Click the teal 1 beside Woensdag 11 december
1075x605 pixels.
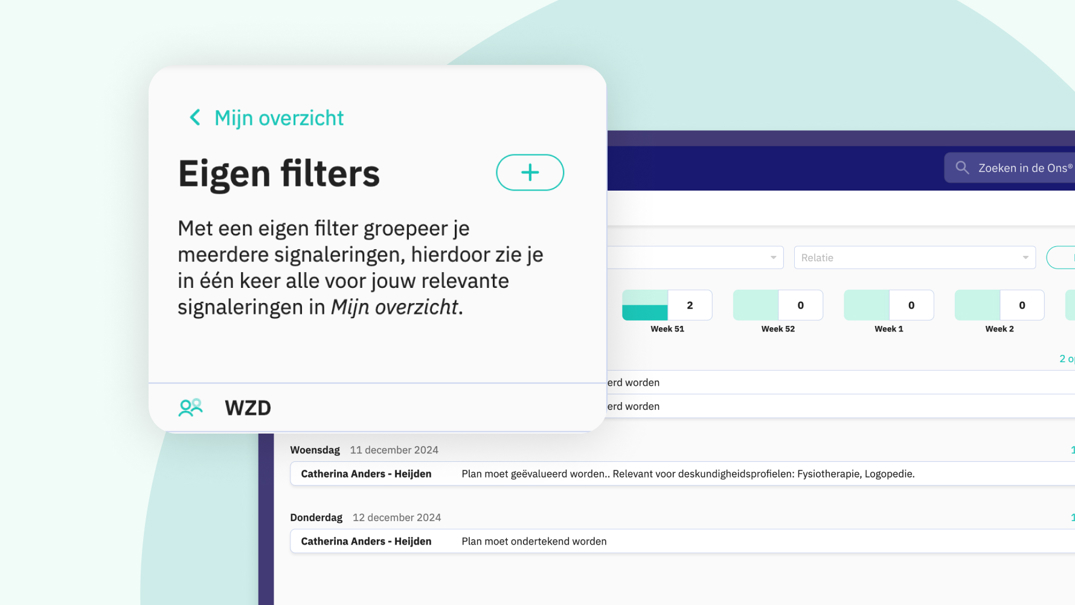click(x=1070, y=449)
